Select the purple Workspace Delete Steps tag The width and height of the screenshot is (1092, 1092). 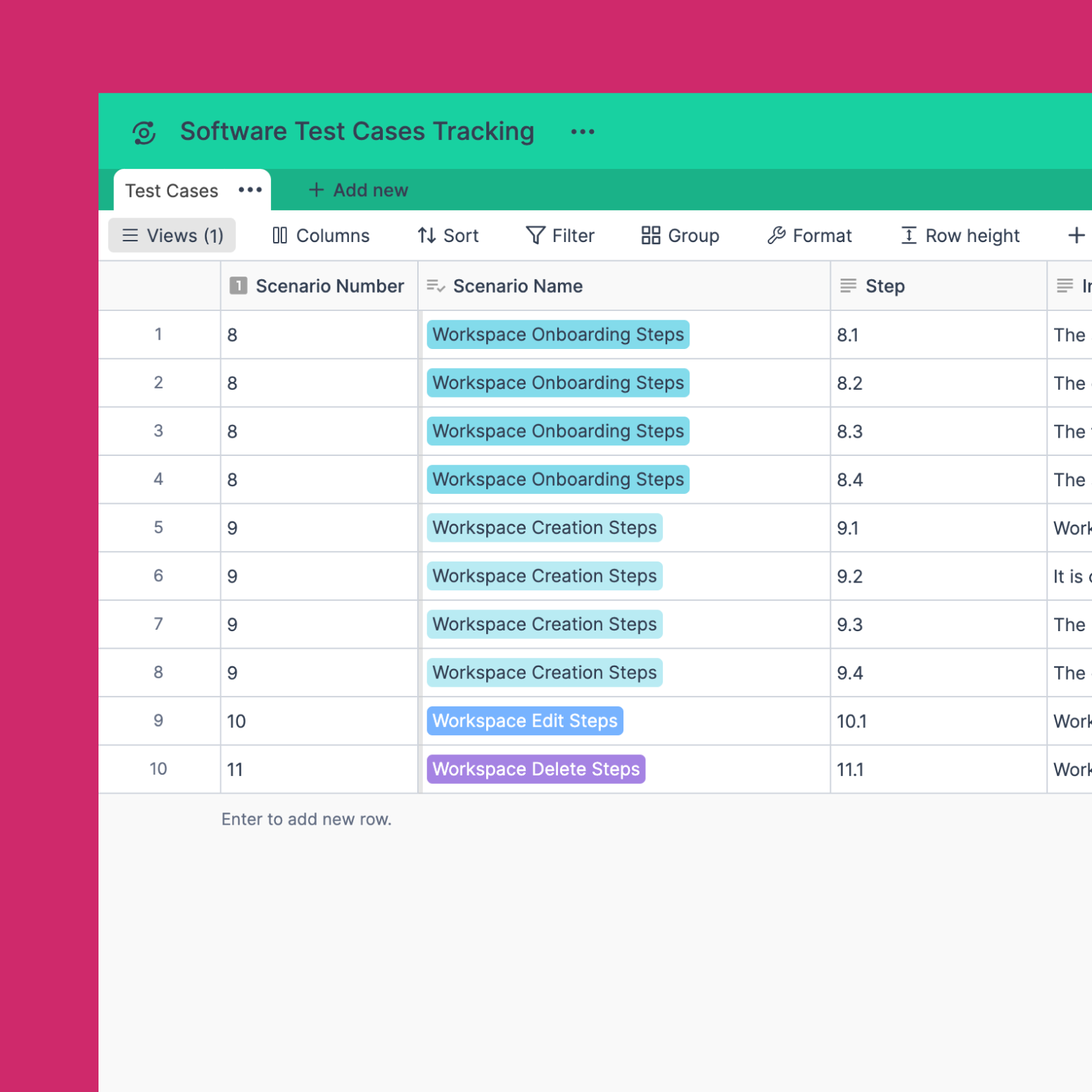click(x=535, y=769)
